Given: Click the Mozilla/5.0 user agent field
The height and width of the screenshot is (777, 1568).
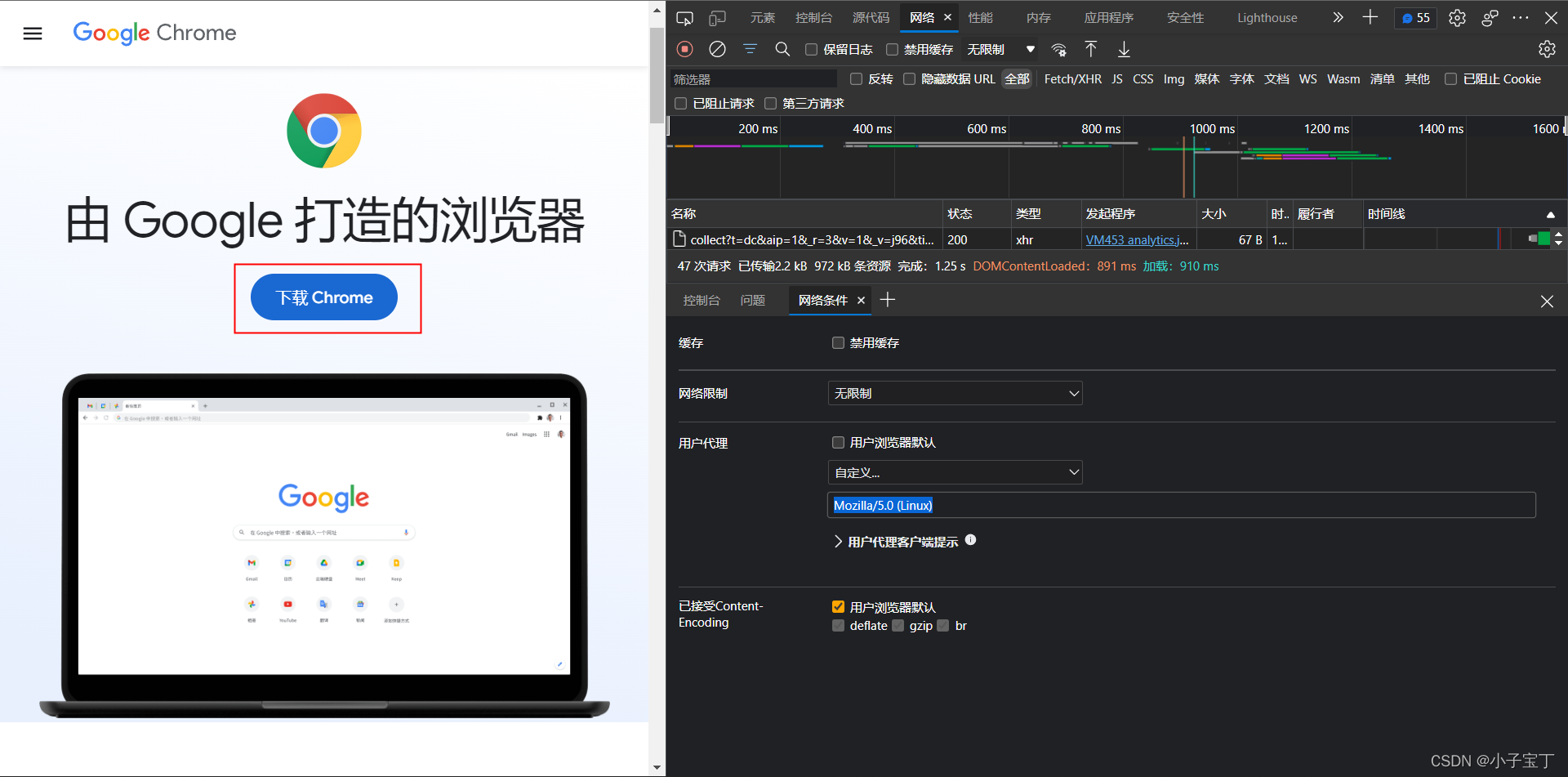Looking at the screenshot, I should pyautogui.click(x=1181, y=506).
